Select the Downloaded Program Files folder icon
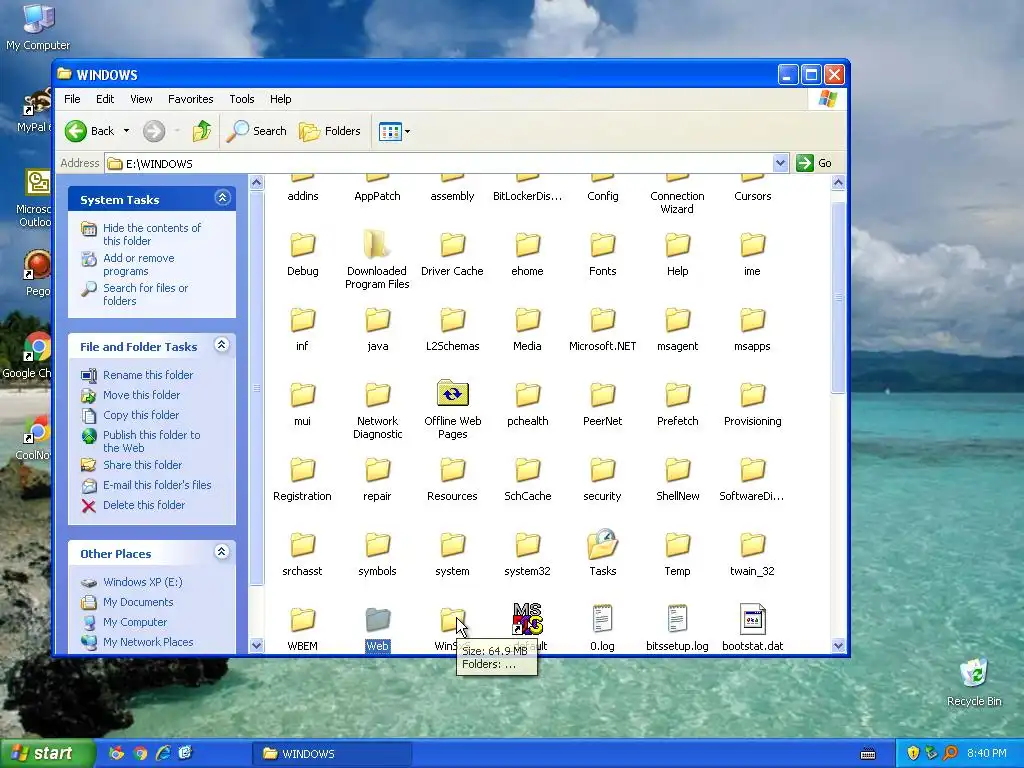This screenshot has width=1024, height=768. 377,245
